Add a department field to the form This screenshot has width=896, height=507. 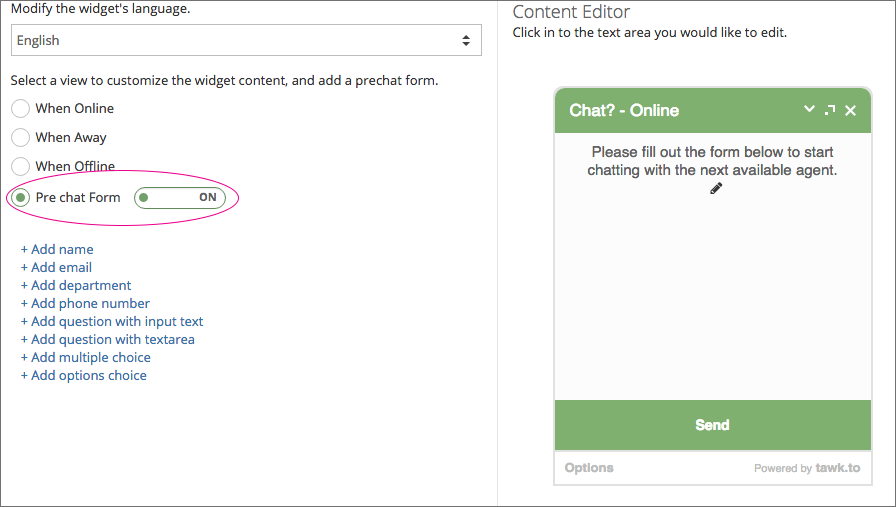(76, 285)
